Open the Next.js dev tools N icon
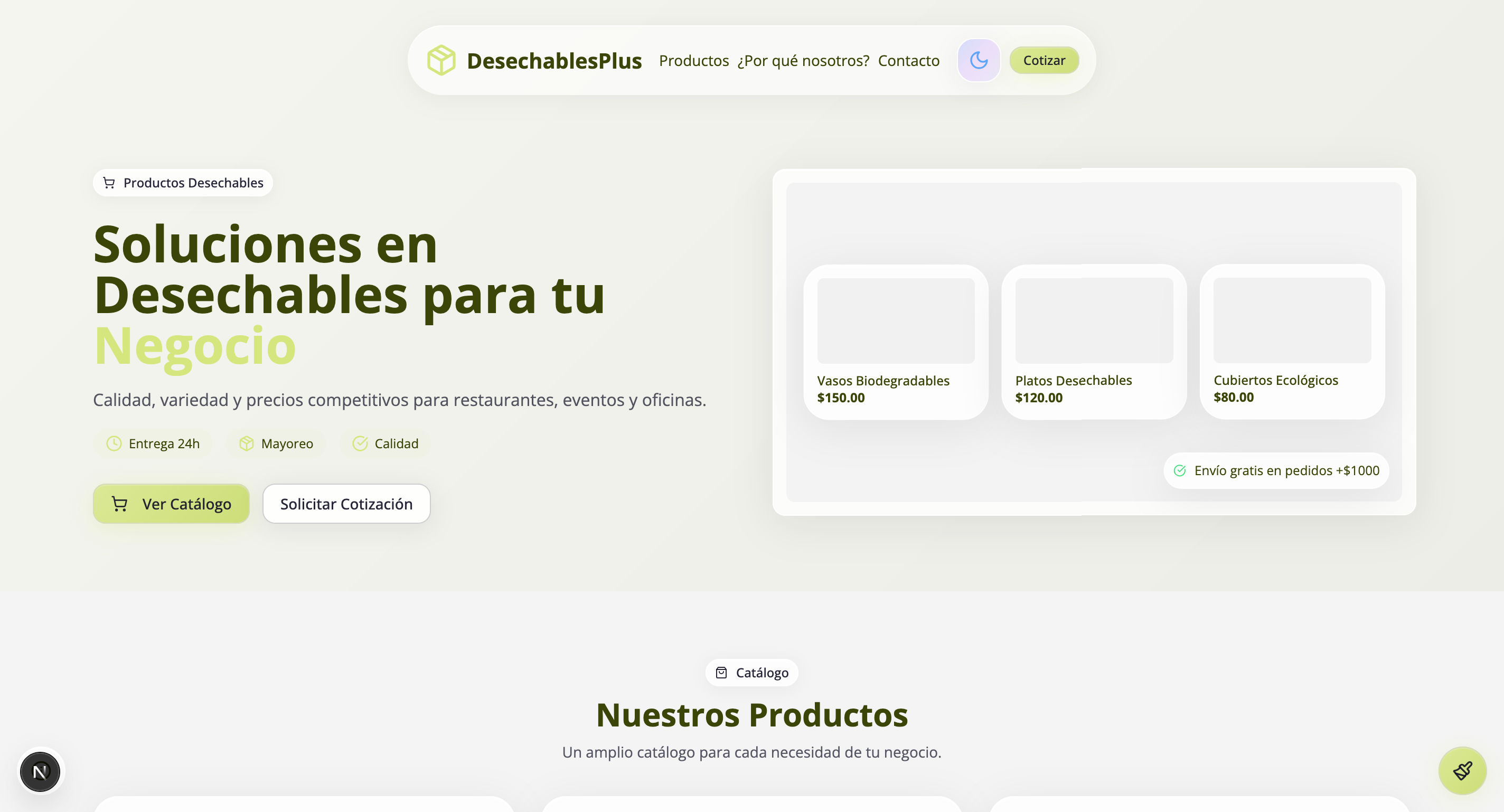The width and height of the screenshot is (1504, 812). (x=40, y=771)
